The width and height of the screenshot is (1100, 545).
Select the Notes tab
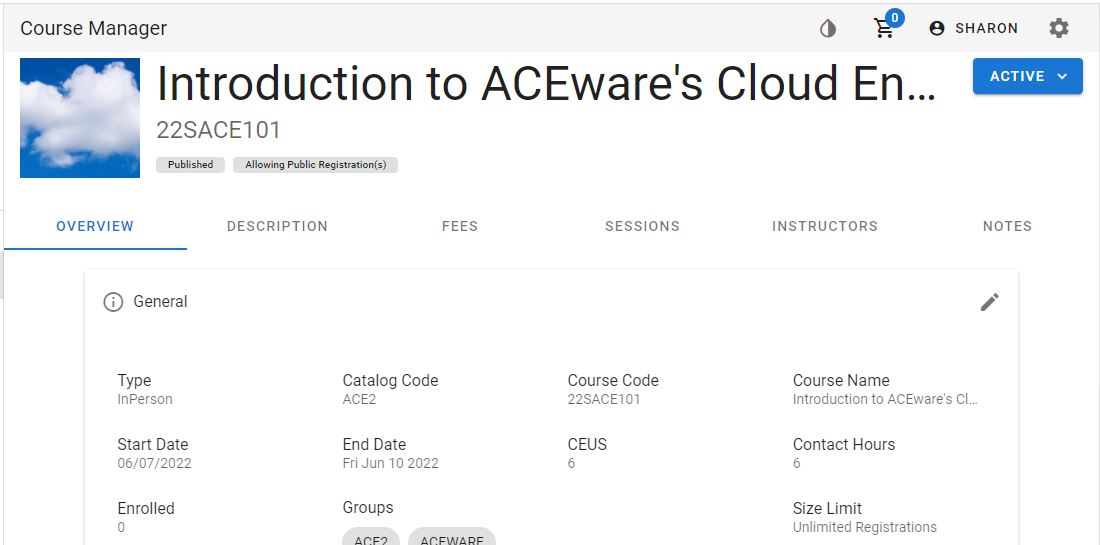(1007, 226)
